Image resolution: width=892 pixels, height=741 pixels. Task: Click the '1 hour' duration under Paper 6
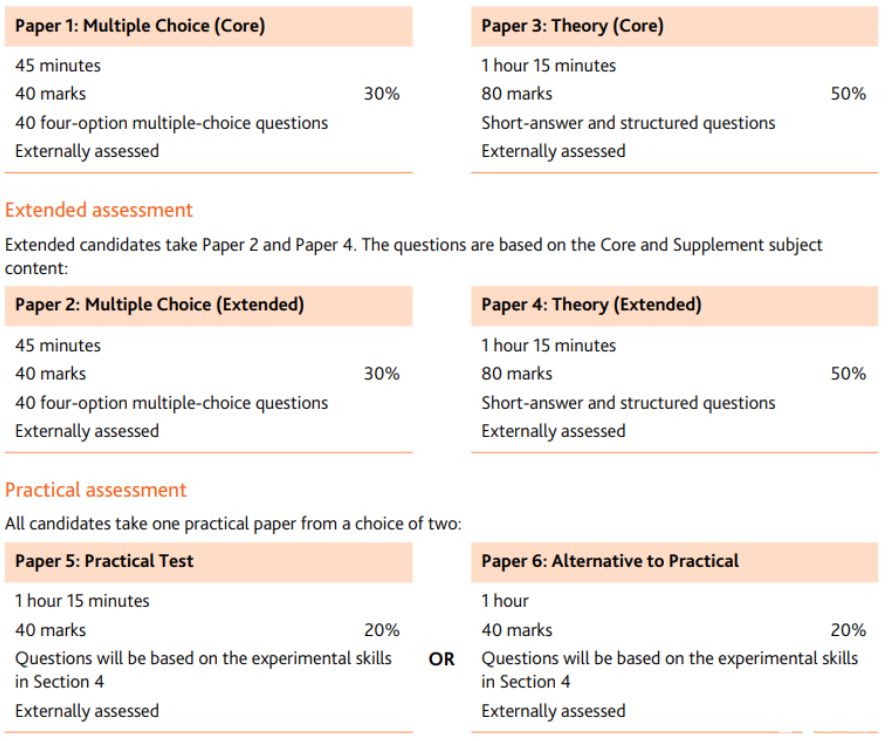click(505, 601)
